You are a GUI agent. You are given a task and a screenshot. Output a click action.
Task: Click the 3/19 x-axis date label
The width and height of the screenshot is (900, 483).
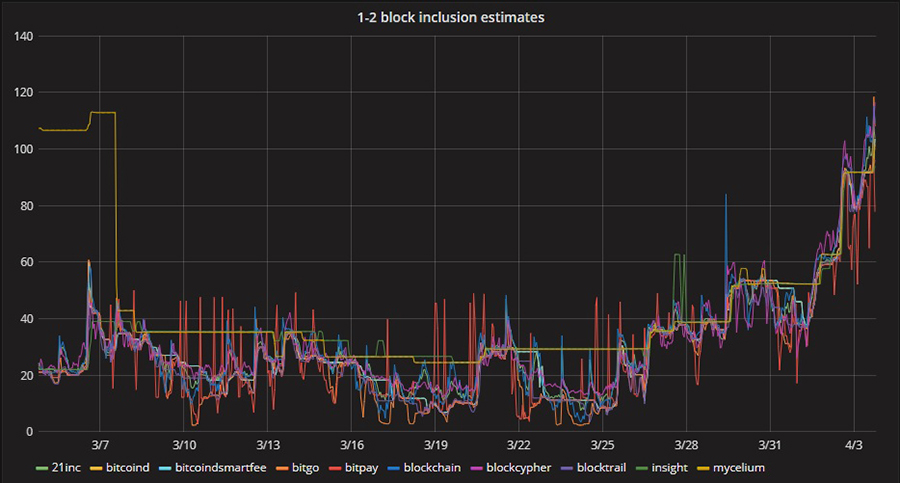coord(435,445)
